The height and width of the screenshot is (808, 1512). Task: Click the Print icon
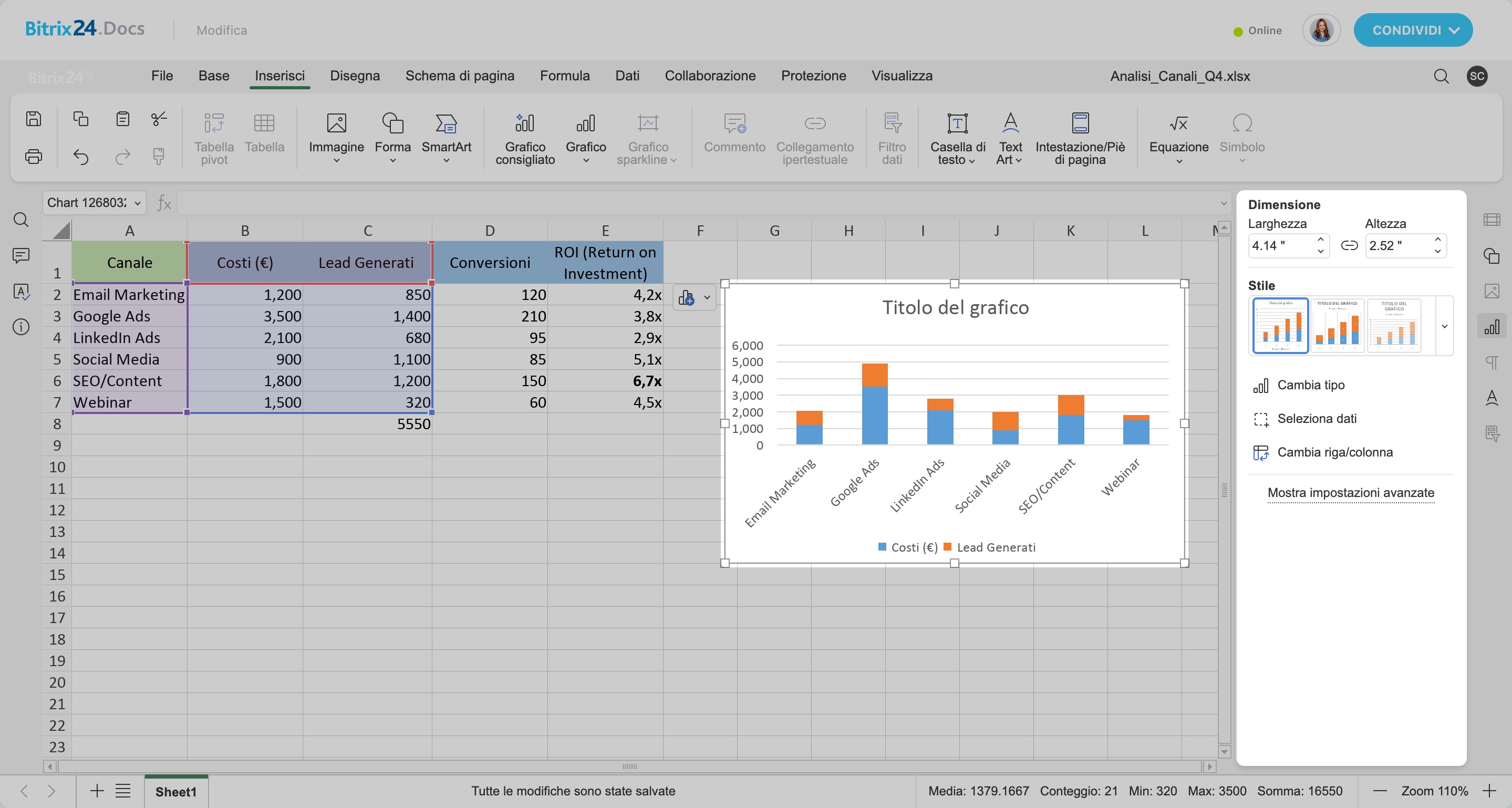tap(34, 157)
